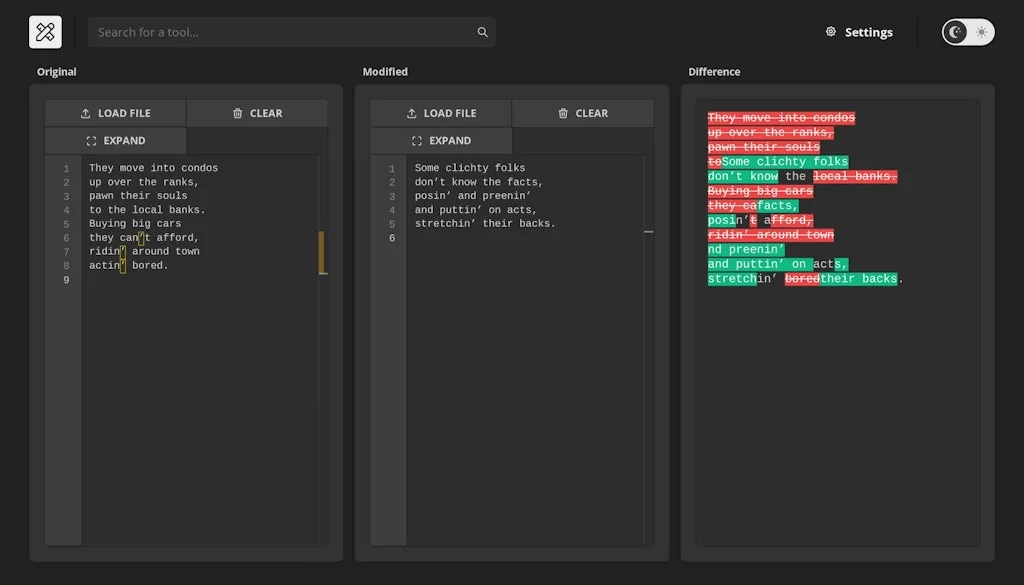Click line 'up over the ranks,' in Original

(x=144, y=182)
